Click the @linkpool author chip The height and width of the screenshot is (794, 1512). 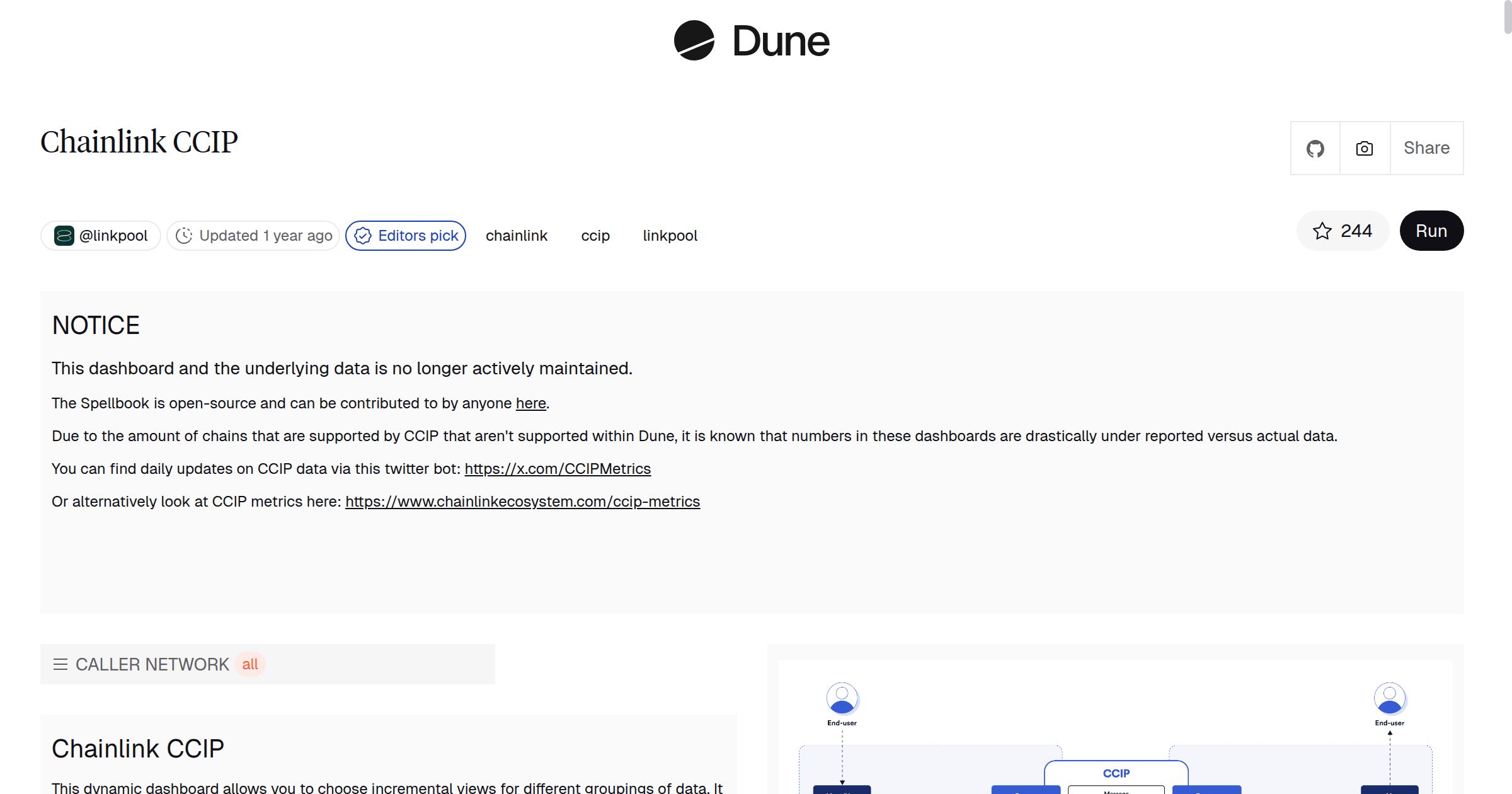pyautogui.click(x=113, y=236)
